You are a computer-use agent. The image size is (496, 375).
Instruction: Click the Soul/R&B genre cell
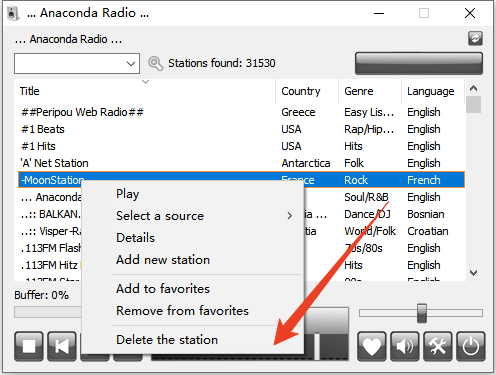366,197
